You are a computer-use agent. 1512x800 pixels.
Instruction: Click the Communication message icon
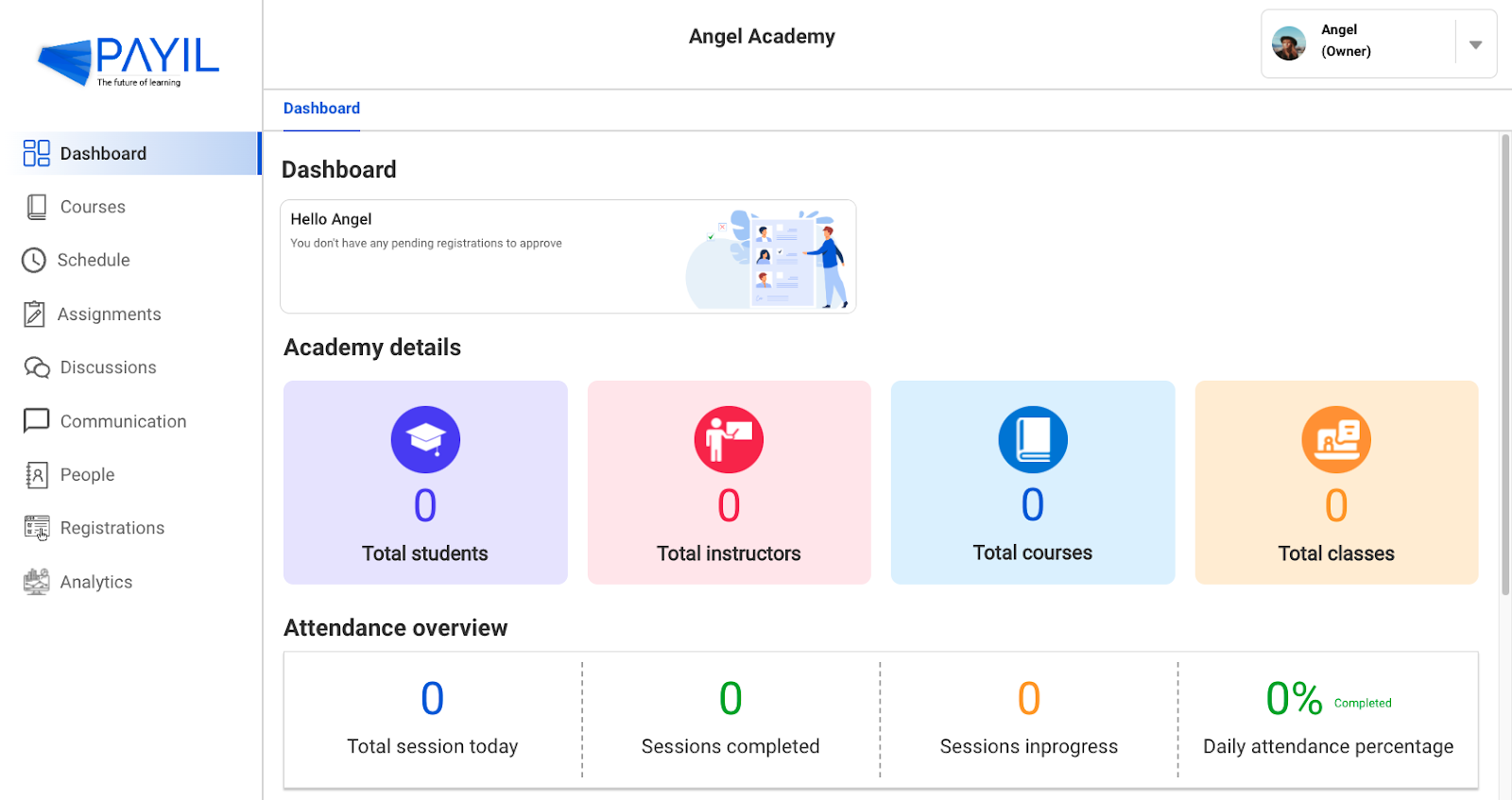tap(37, 420)
